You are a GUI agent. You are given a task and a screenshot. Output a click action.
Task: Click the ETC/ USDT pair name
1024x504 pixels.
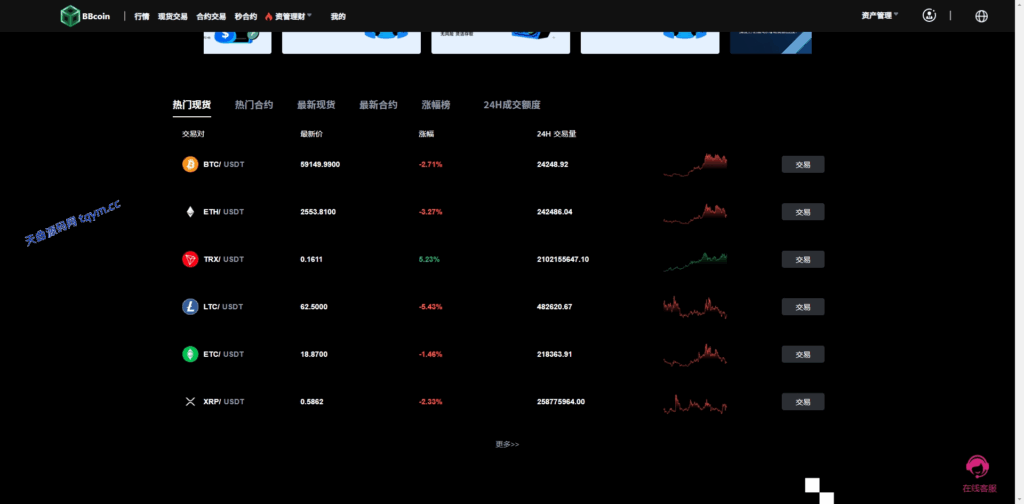223,354
